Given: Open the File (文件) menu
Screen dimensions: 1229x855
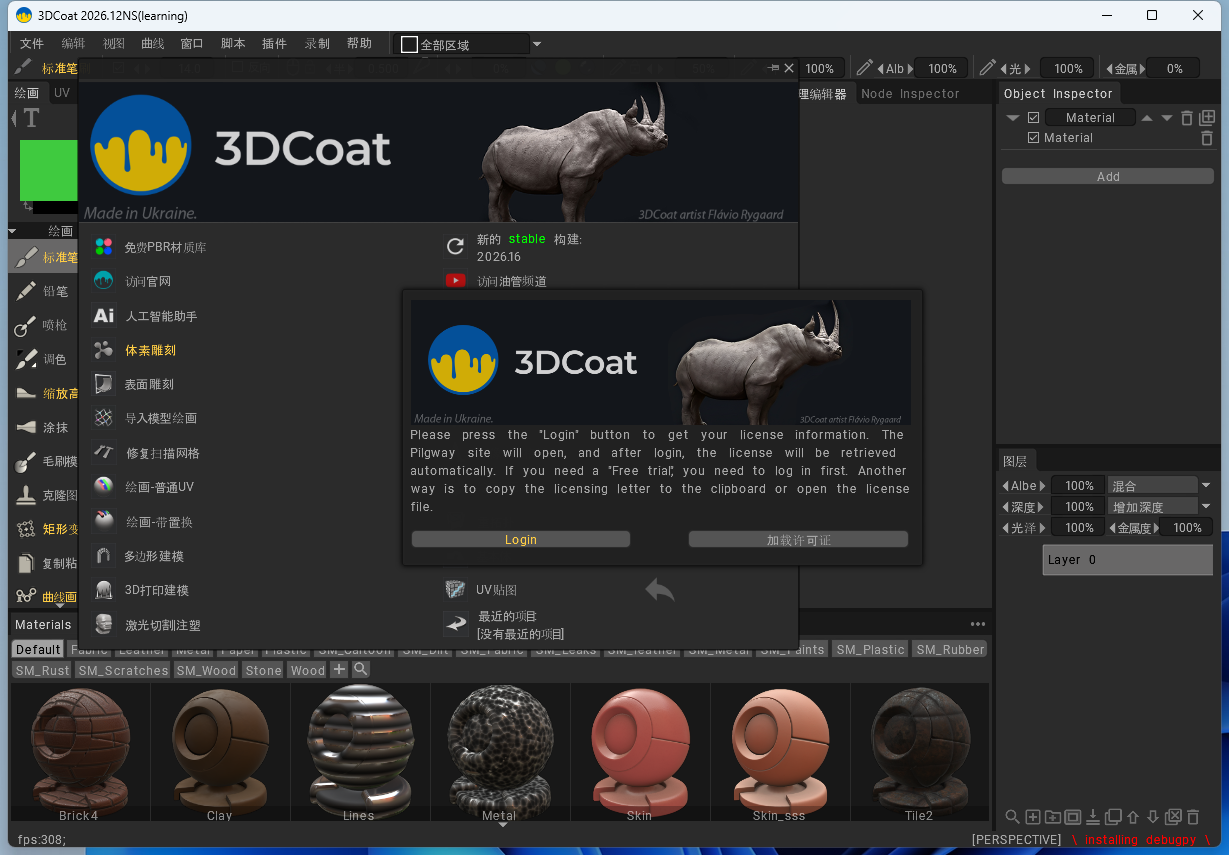Looking at the screenshot, I should pos(32,44).
